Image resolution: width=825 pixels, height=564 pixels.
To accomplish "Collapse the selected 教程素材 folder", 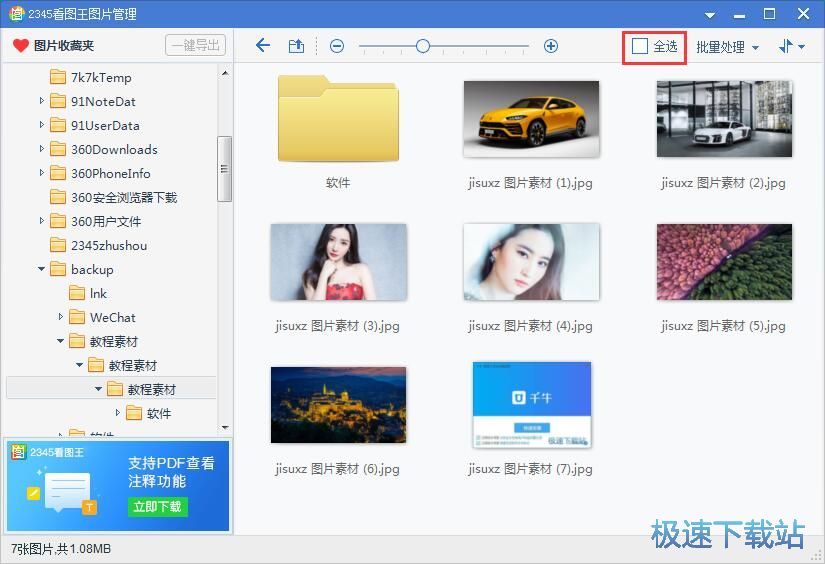I will tap(98, 389).
